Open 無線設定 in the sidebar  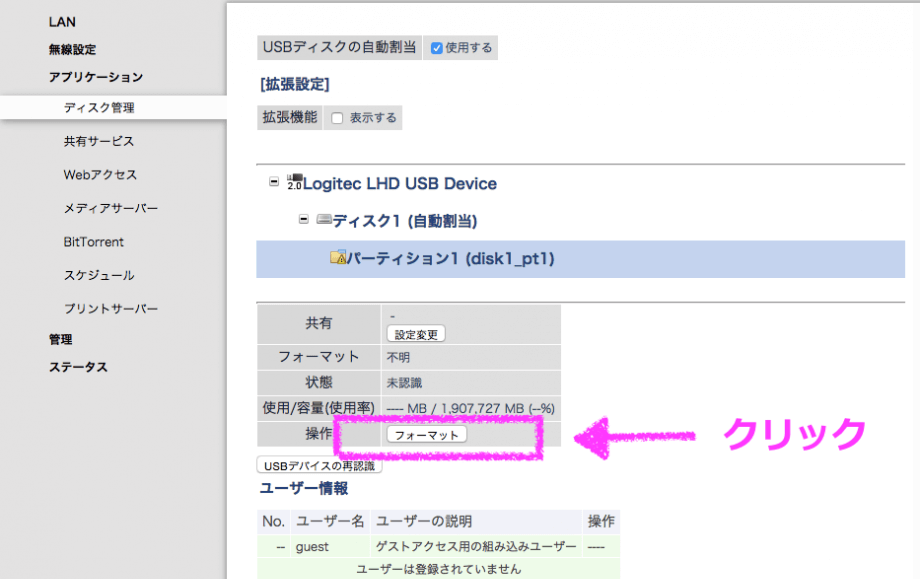(x=72, y=49)
